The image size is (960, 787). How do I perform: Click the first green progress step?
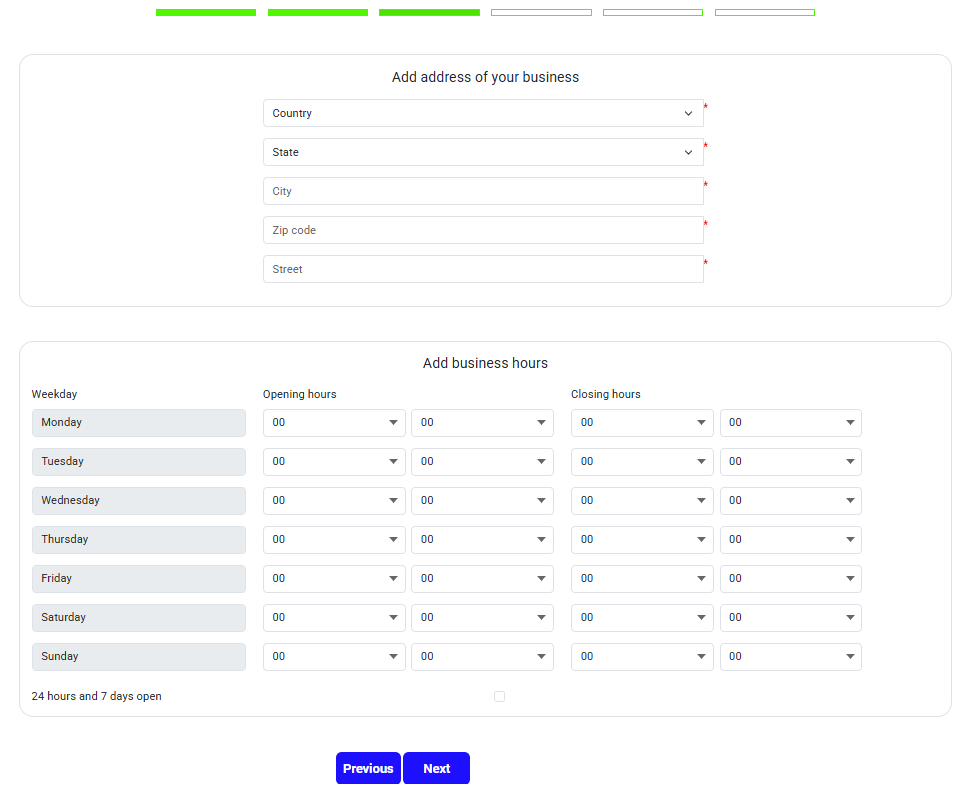point(206,12)
